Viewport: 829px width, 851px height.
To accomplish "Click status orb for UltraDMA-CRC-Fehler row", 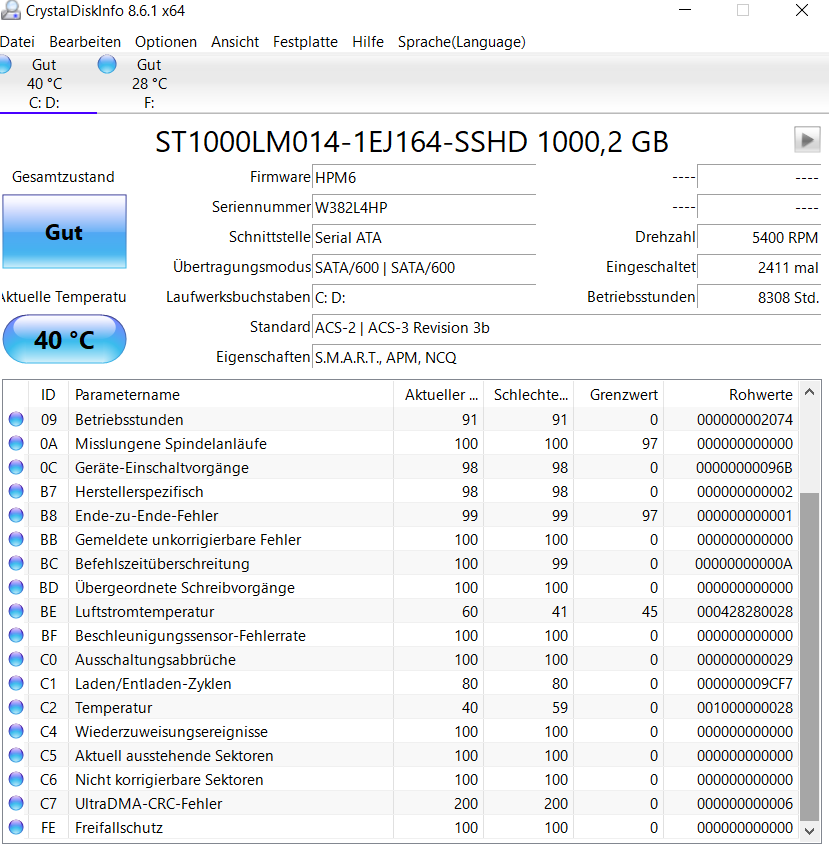I will click(16, 803).
